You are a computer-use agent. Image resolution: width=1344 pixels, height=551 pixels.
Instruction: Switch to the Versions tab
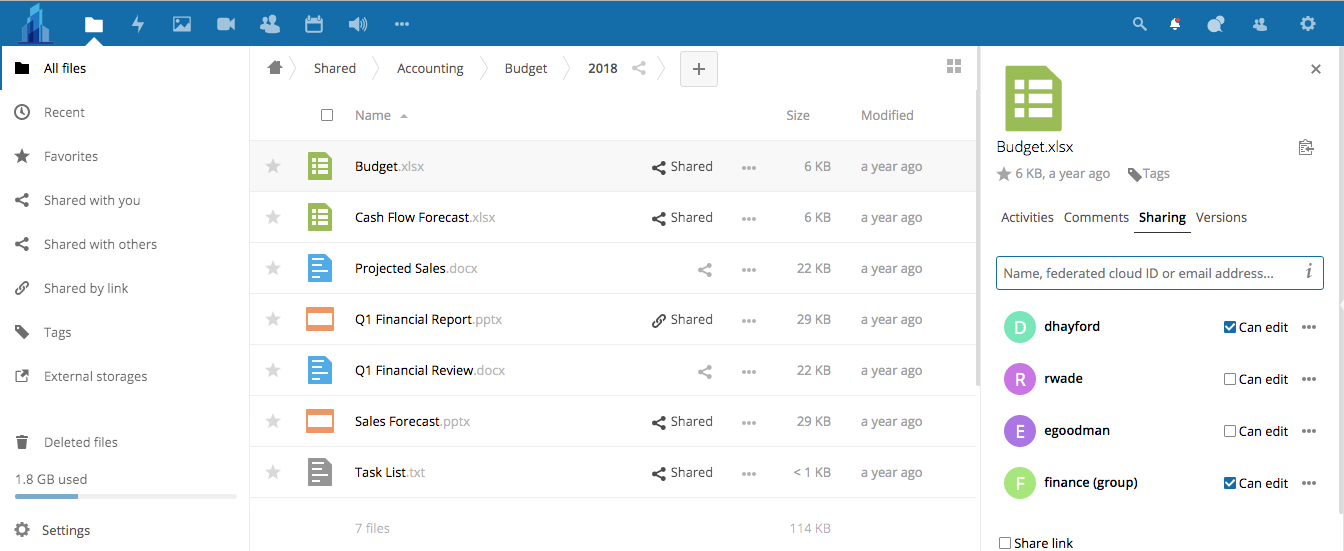click(x=1221, y=217)
